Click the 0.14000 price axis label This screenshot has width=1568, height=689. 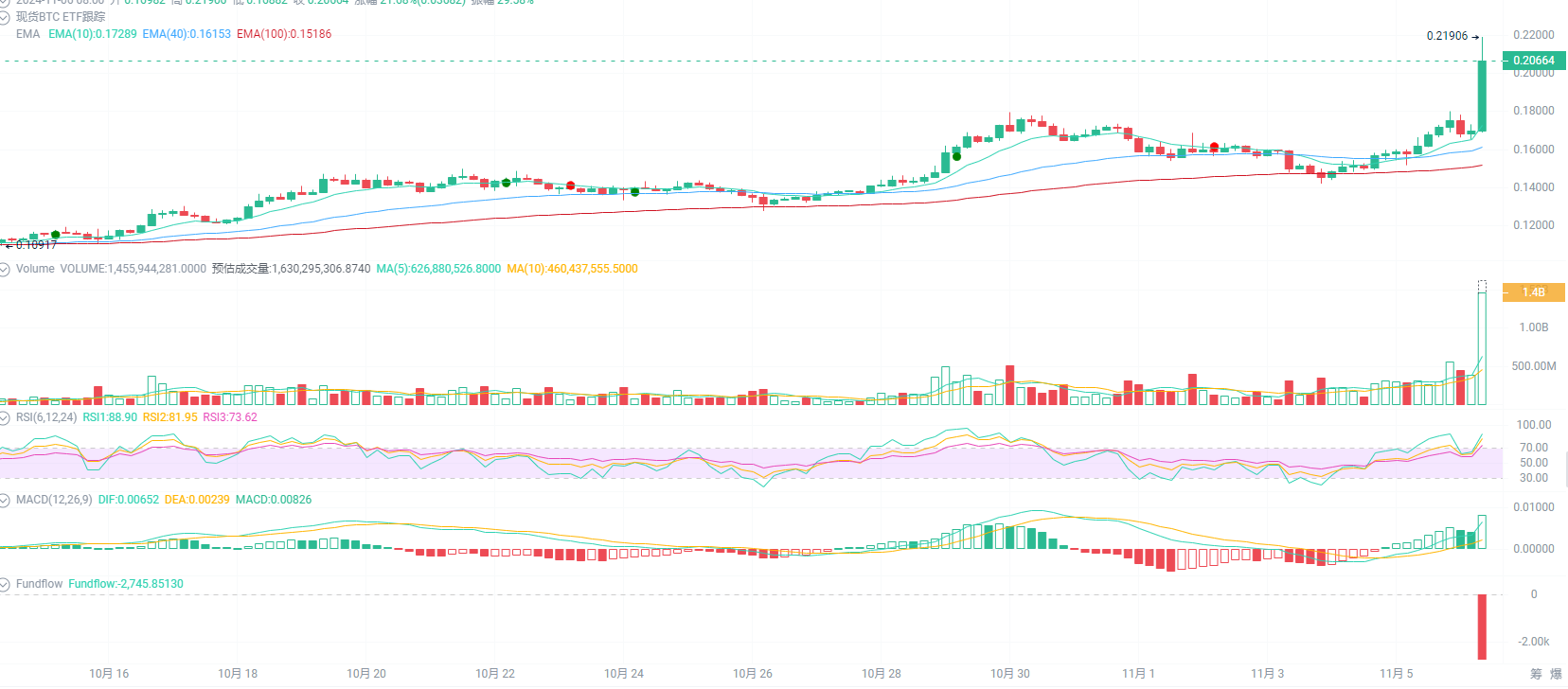1534,187
